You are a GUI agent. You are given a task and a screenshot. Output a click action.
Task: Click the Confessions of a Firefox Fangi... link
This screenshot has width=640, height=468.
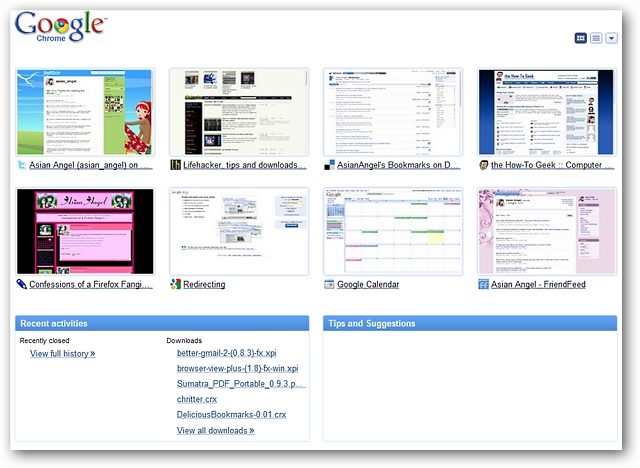point(91,284)
